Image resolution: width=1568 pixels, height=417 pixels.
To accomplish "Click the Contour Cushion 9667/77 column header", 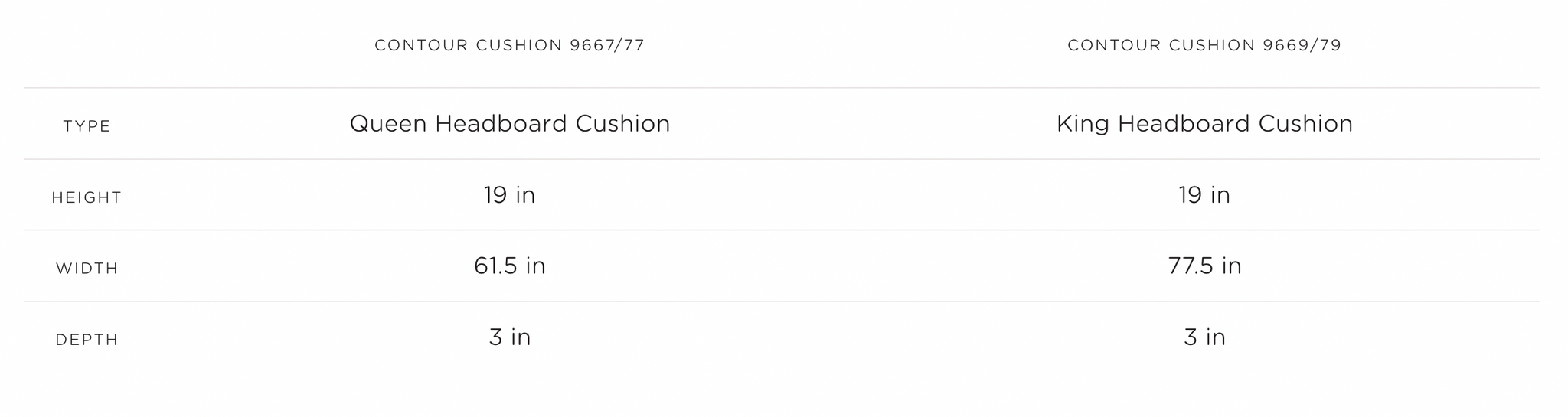I will 509,46.
